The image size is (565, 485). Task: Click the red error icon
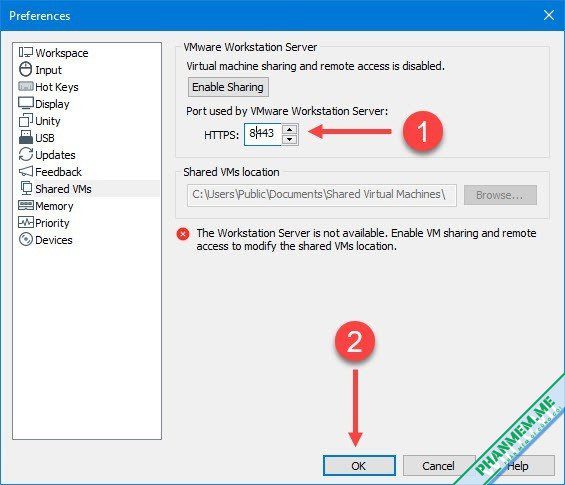tap(183, 234)
